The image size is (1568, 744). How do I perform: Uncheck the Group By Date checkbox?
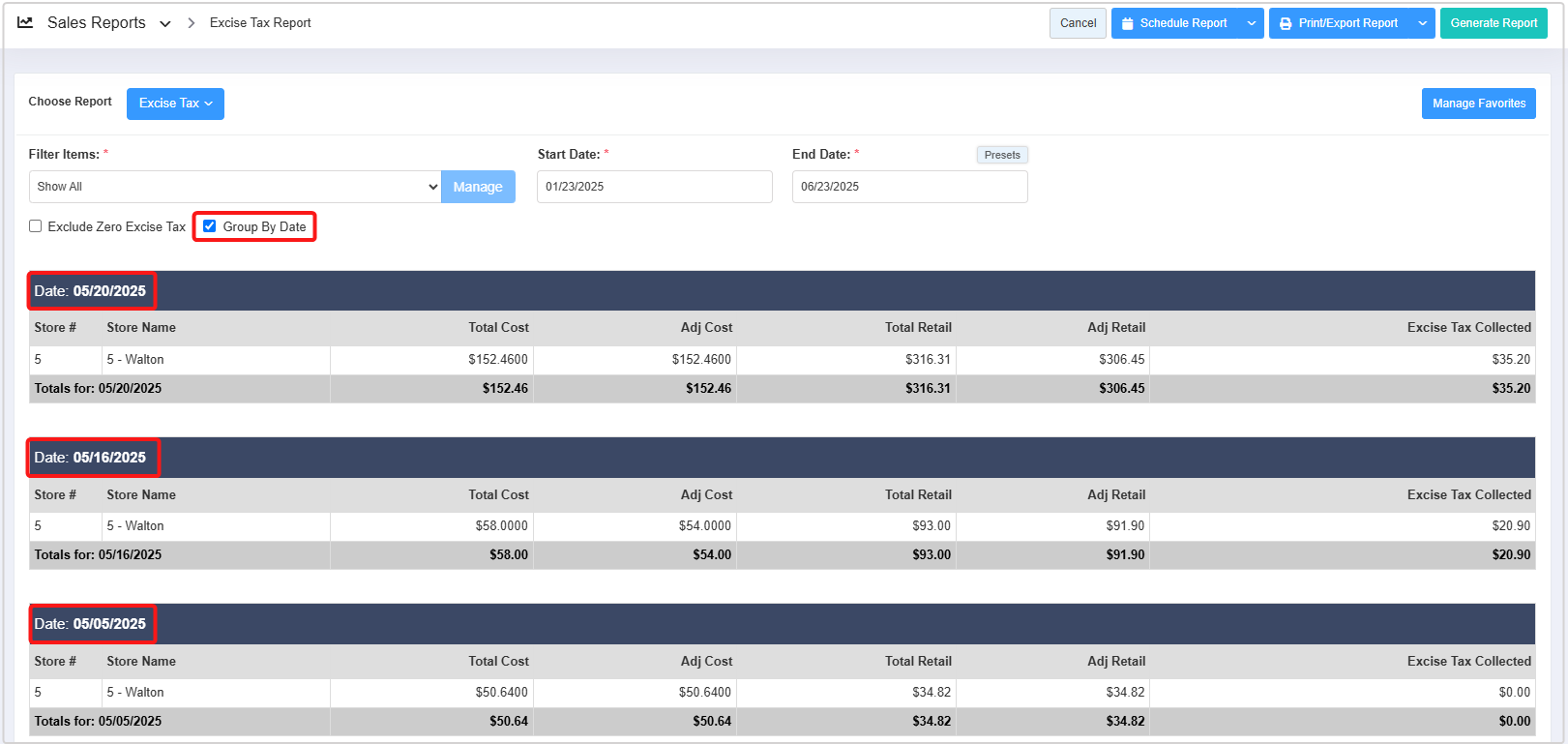click(210, 226)
